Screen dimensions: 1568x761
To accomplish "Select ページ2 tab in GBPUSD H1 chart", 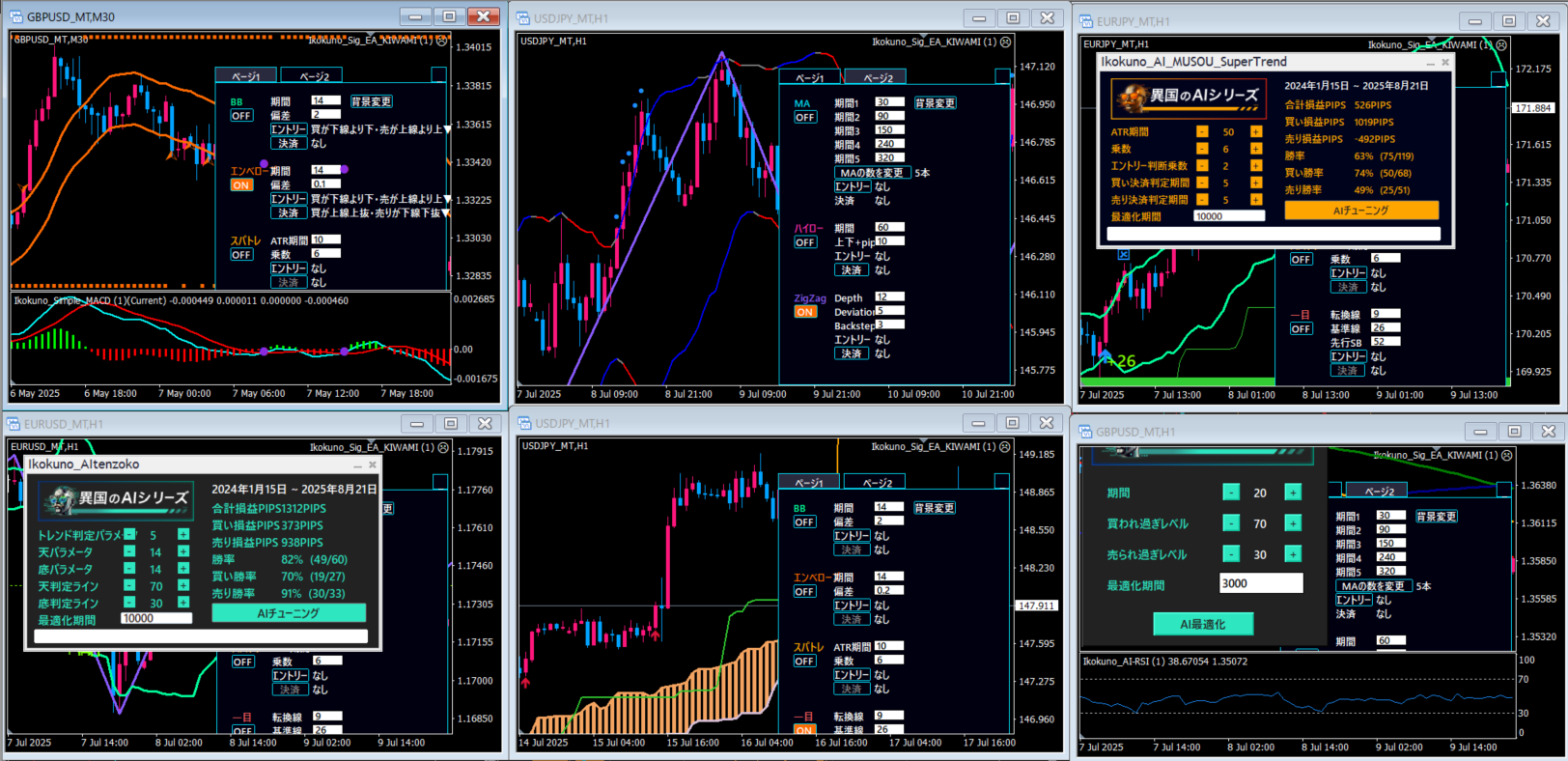I will point(1379,492).
